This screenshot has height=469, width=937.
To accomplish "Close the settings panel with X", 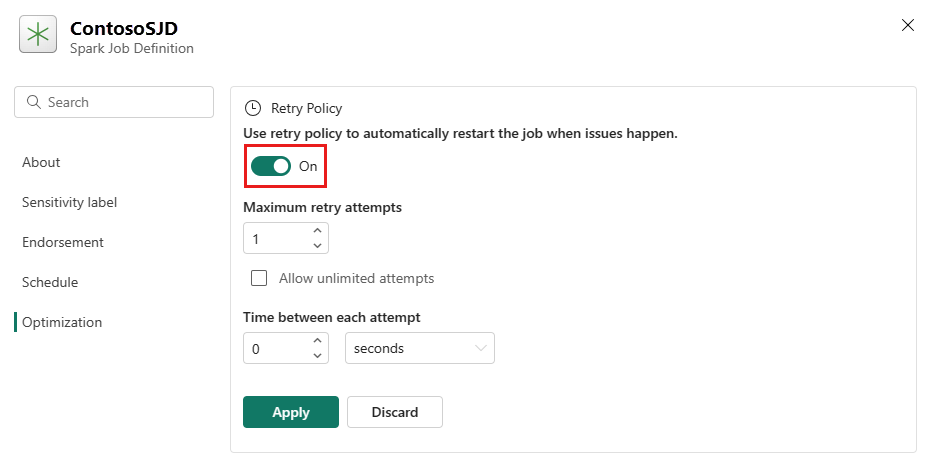I will tap(907, 25).
